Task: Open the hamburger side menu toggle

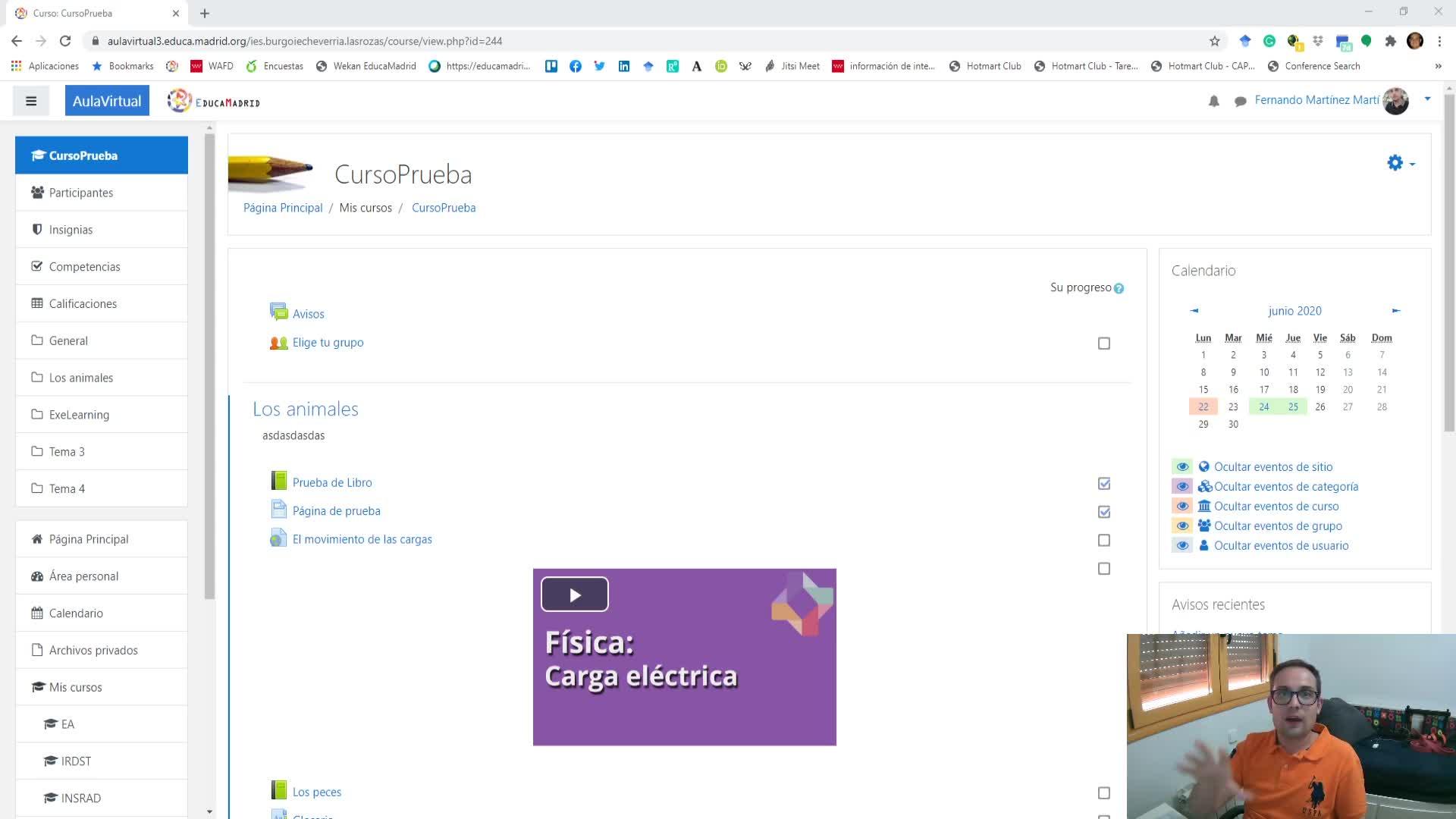Action: click(31, 101)
